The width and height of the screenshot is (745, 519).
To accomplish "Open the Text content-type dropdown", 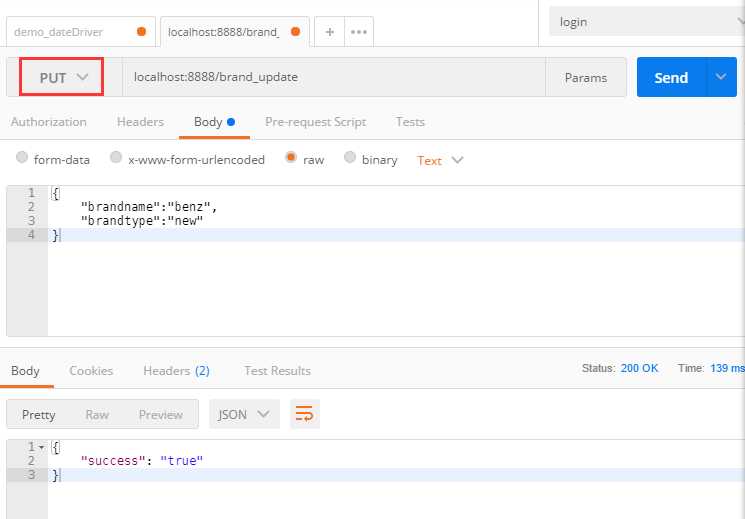I will [439, 161].
